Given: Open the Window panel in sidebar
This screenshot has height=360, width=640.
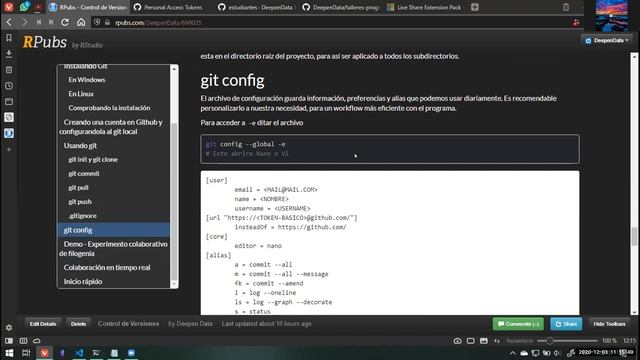Looking at the screenshot, I should 9,102.
